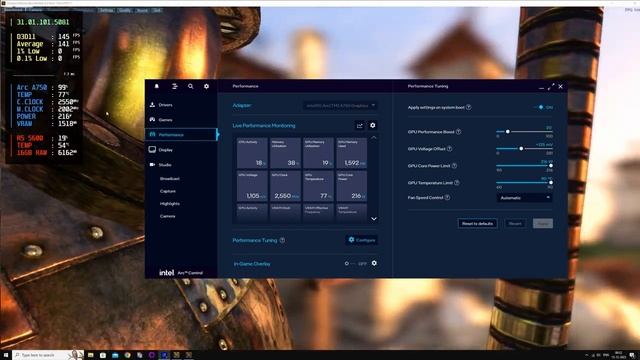The height and width of the screenshot is (360, 640).
Task: Show help for Apply settings on system boot
Action: pos(469,107)
